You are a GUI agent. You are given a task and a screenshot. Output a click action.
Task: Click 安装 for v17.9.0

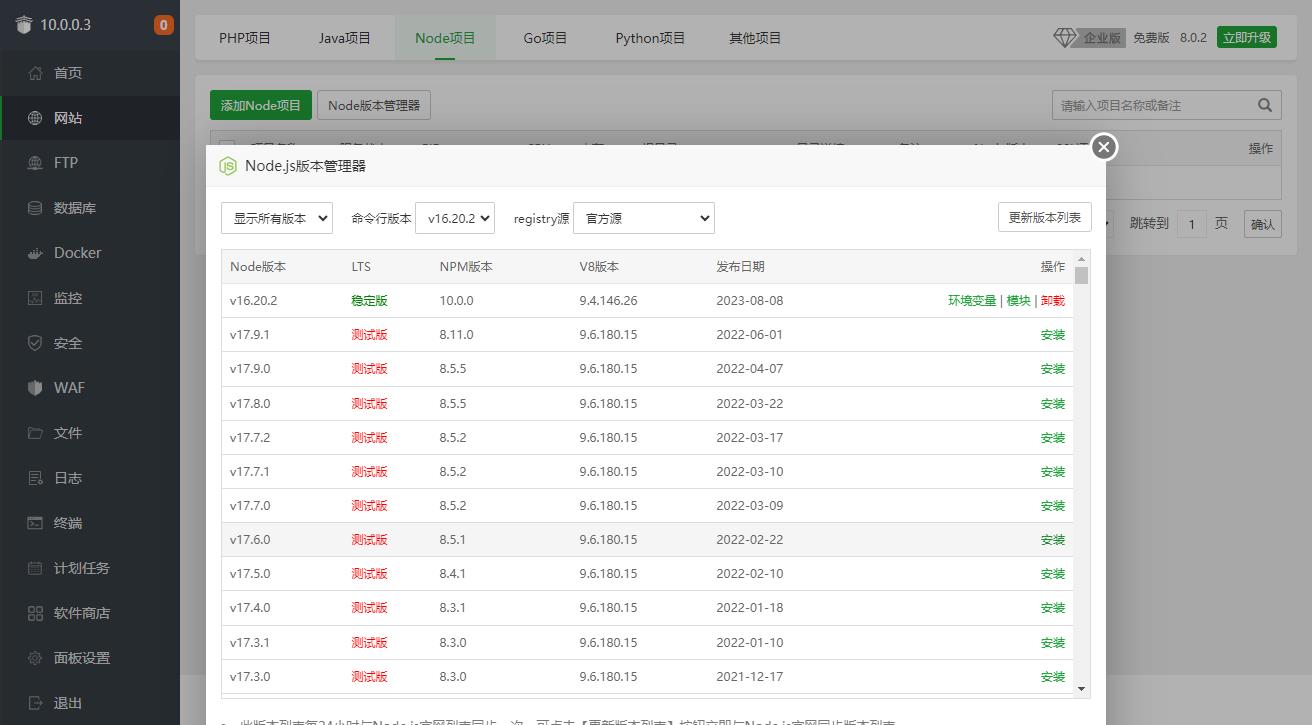click(x=1053, y=369)
